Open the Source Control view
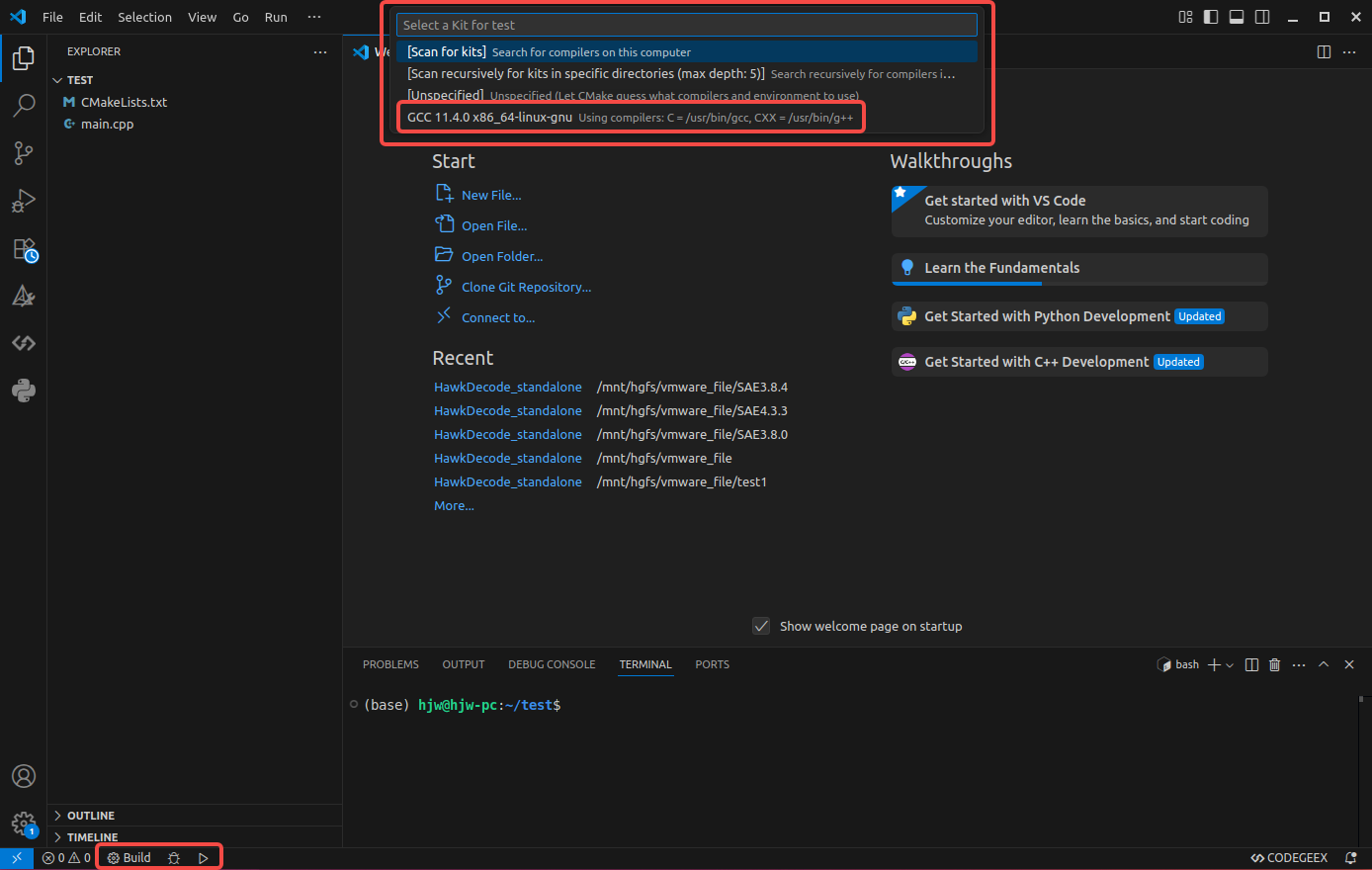 point(24,153)
